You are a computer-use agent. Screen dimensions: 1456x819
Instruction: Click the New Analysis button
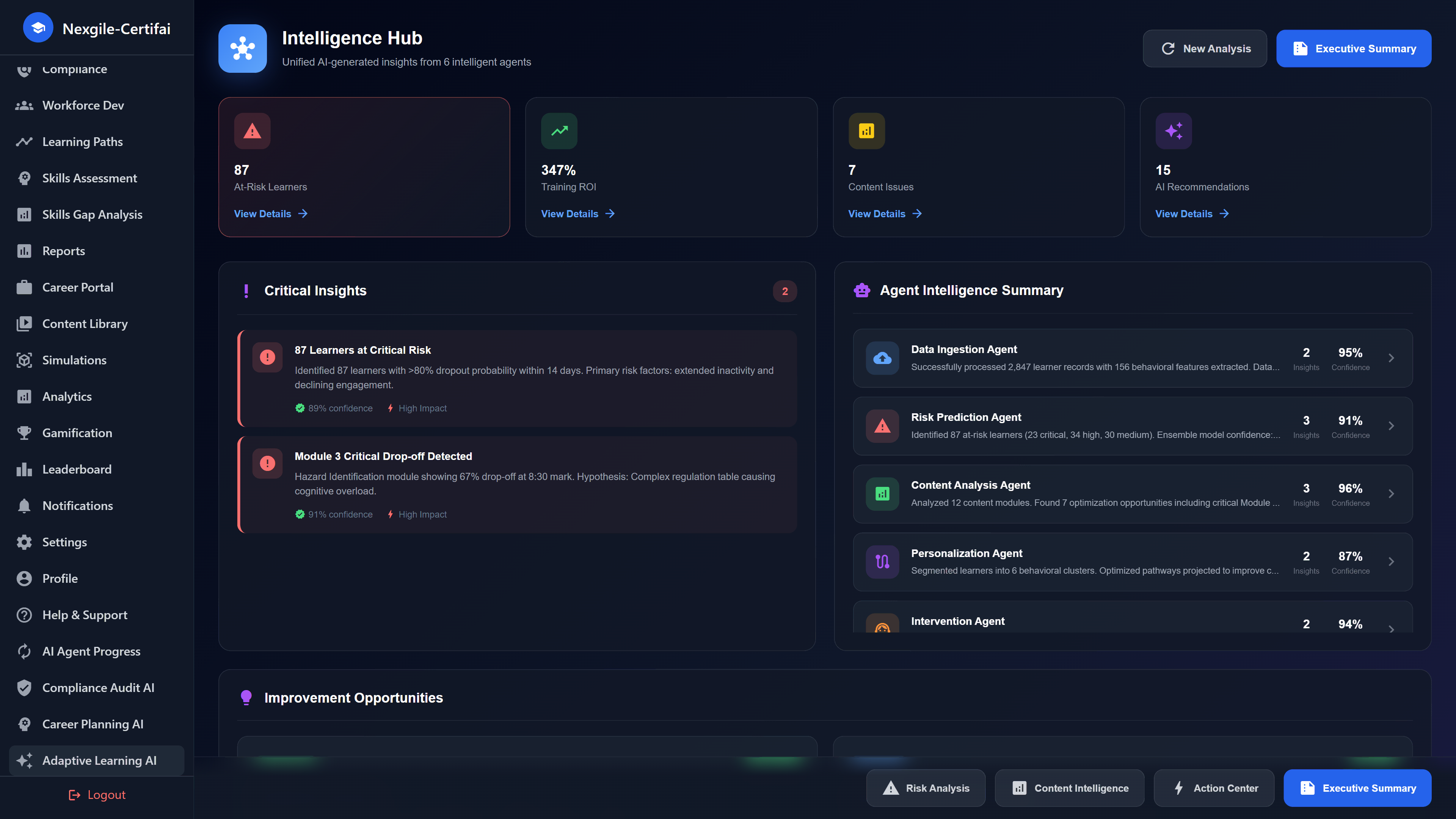click(1205, 49)
